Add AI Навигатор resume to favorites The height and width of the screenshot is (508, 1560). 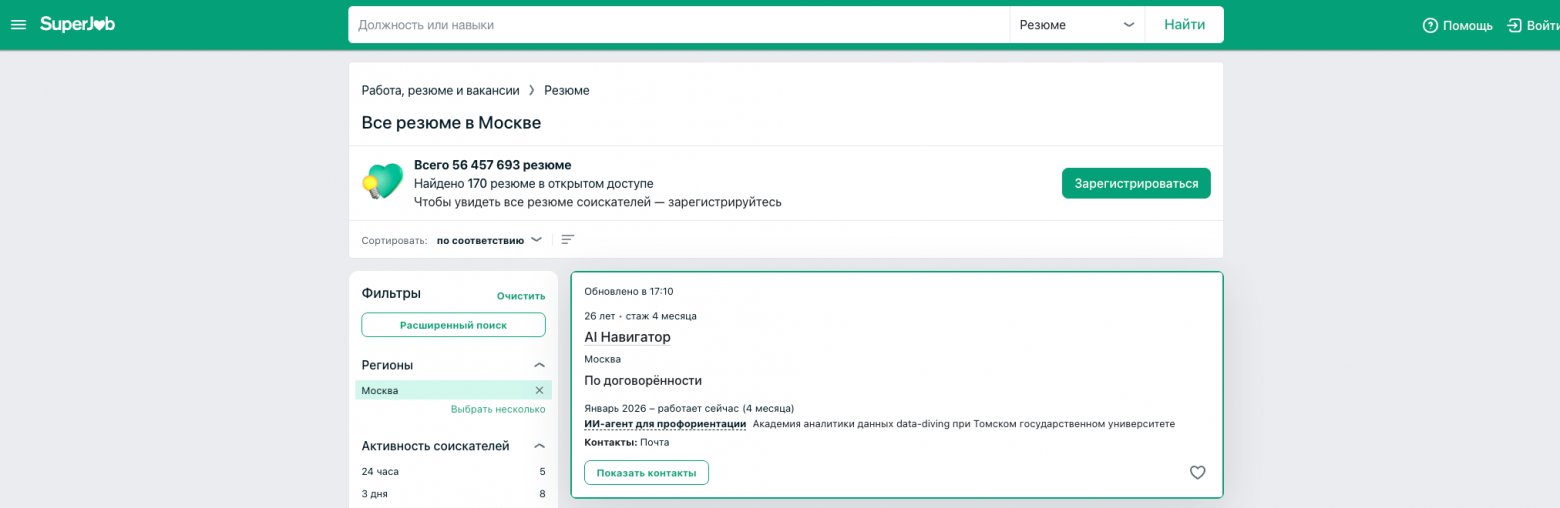point(1197,472)
